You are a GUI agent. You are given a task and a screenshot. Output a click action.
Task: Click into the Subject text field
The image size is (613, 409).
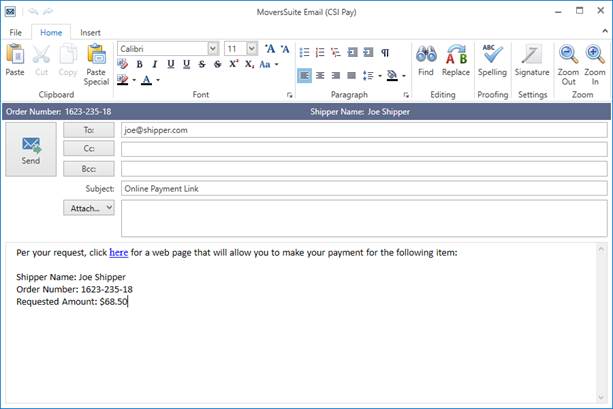tap(362, 188)
